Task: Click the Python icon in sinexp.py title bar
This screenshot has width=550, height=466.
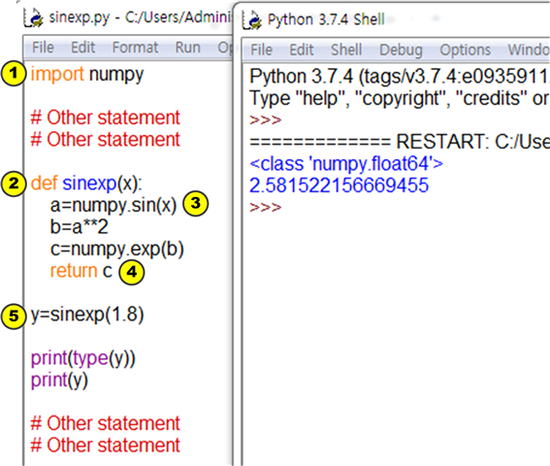Action: pyautogui.click(x=33, y=18)
